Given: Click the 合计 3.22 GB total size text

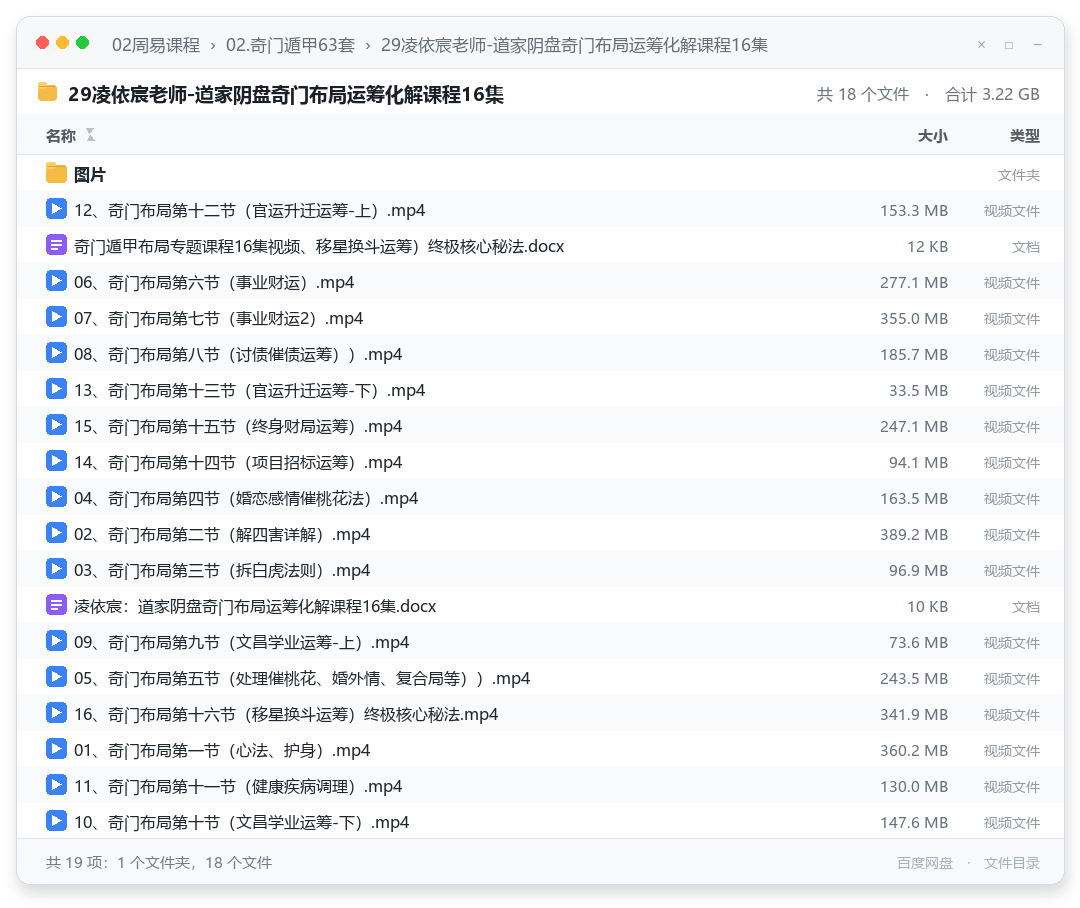Looking at the screenshot, I should coord(992,94).
